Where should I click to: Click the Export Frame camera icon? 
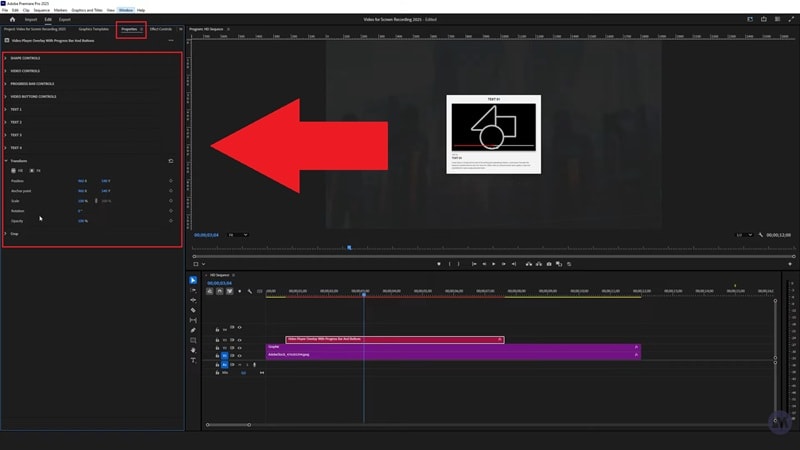tap(549, 264)
